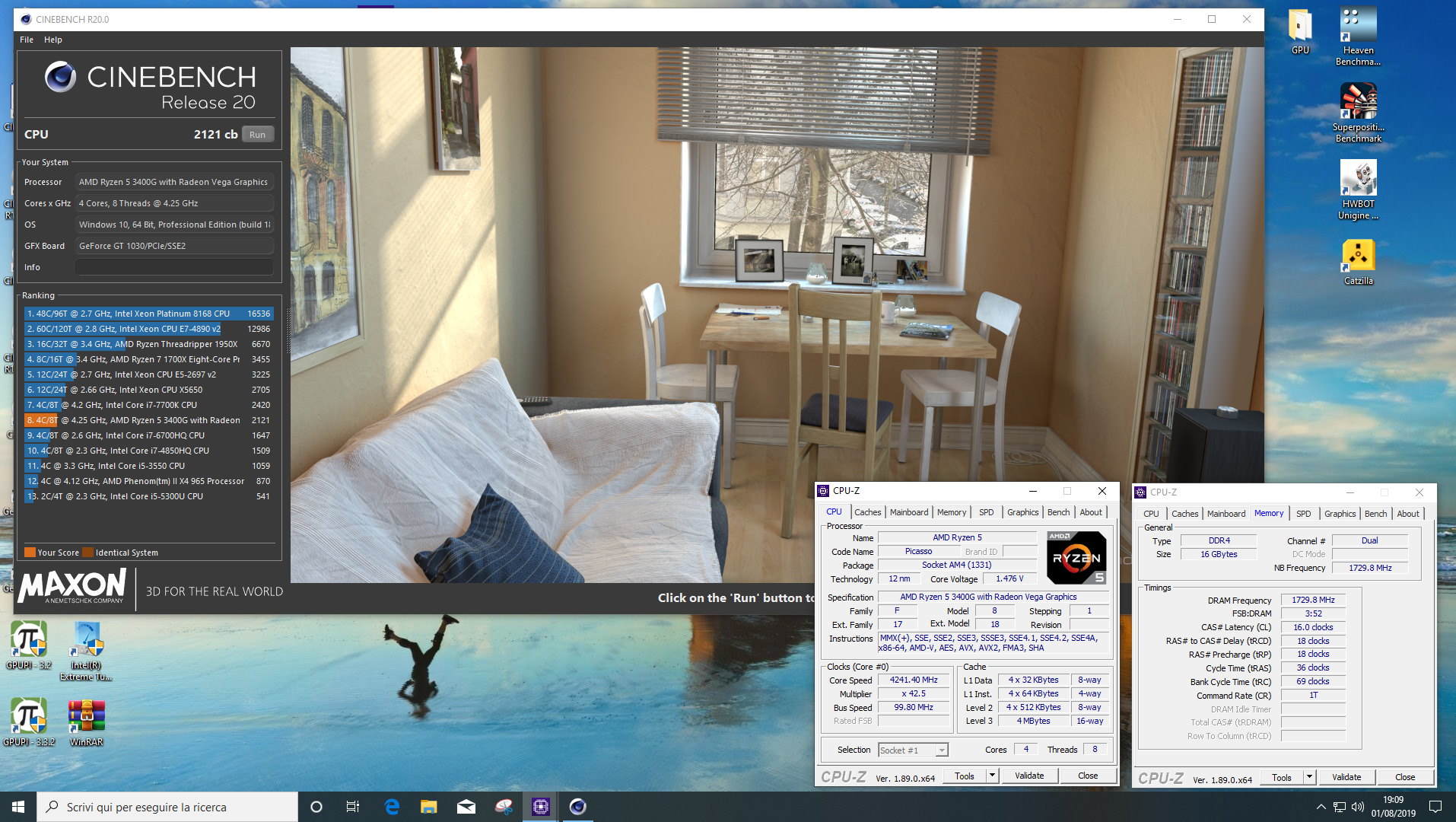Show hidden system tray icons
Image resolution: width=1456 pixels, height=822 pixels.
(x=1321, y=807)
